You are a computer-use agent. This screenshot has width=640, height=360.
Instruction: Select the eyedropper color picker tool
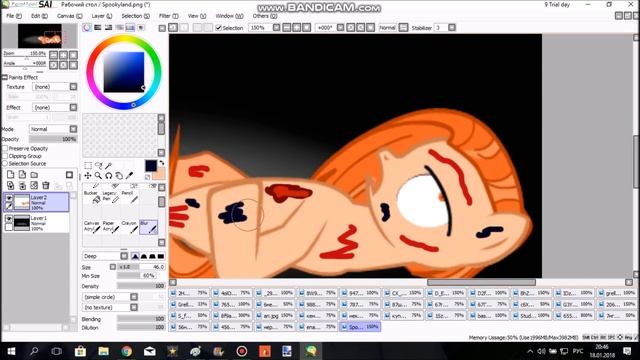129,176
